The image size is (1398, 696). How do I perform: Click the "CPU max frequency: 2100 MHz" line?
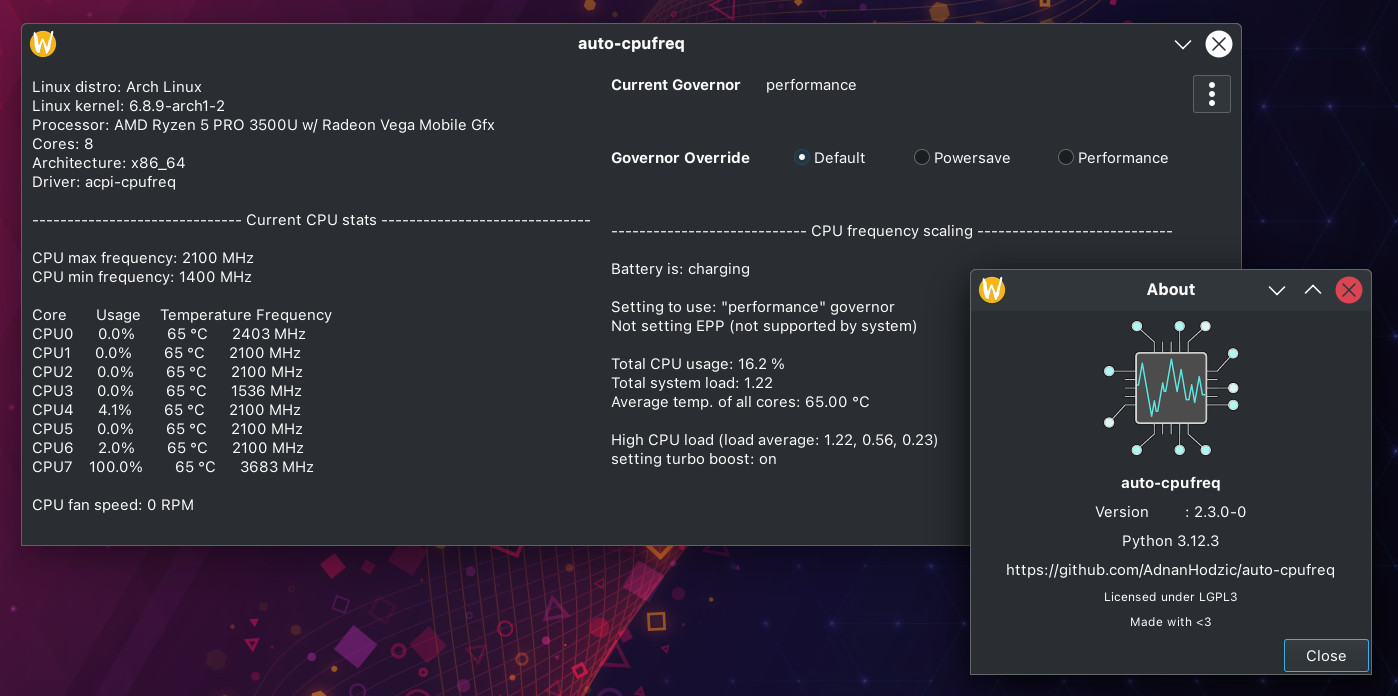143,258
